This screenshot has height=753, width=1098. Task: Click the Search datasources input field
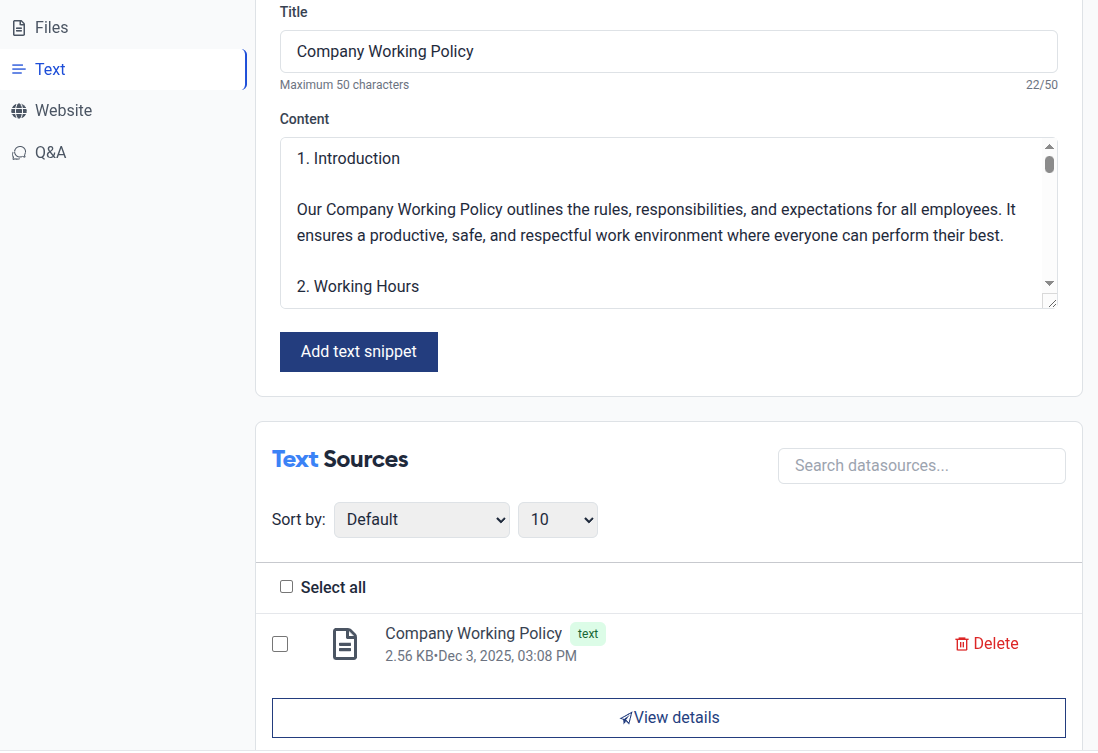[922, 466]
